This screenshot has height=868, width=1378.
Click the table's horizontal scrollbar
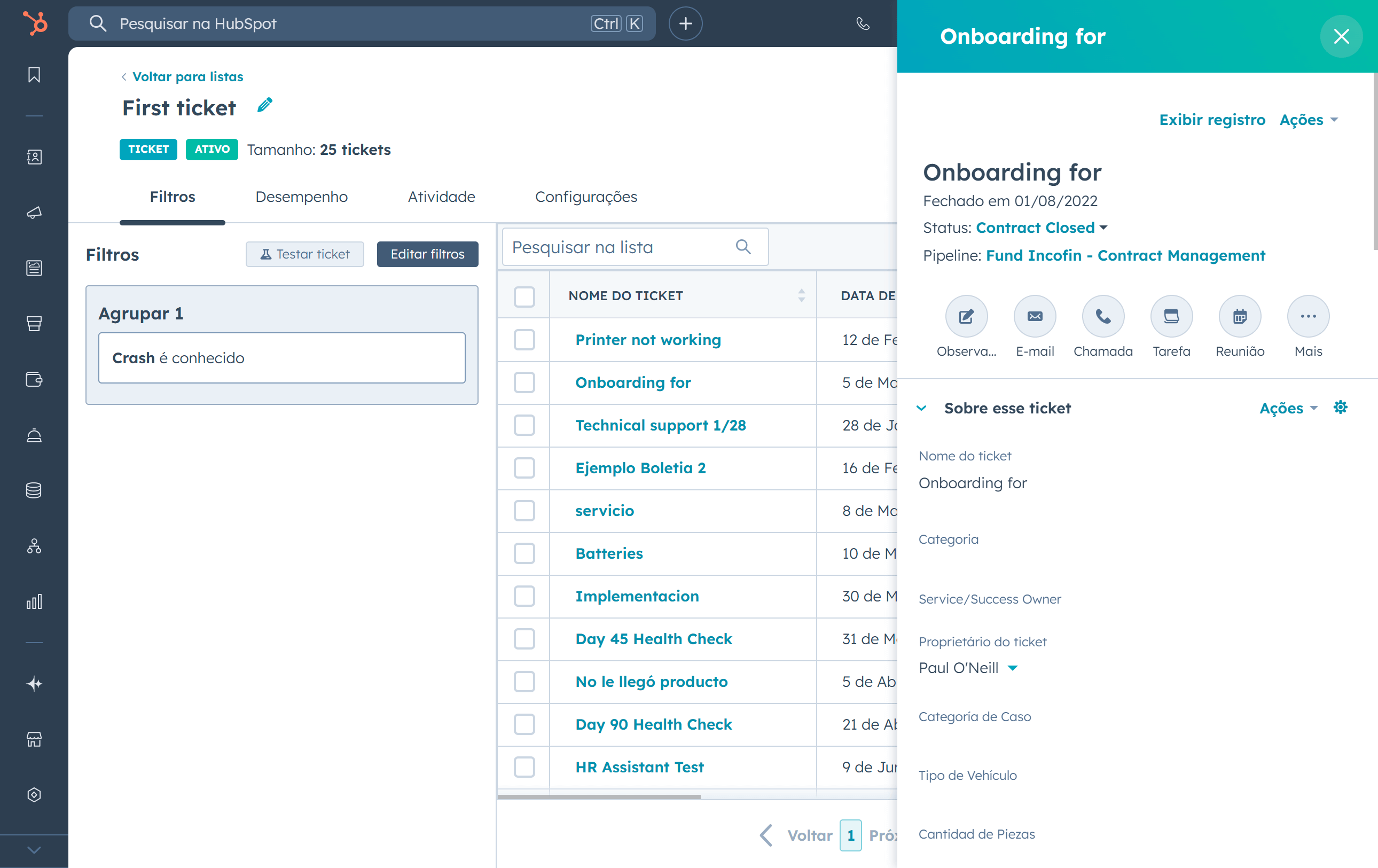(599, 796)
